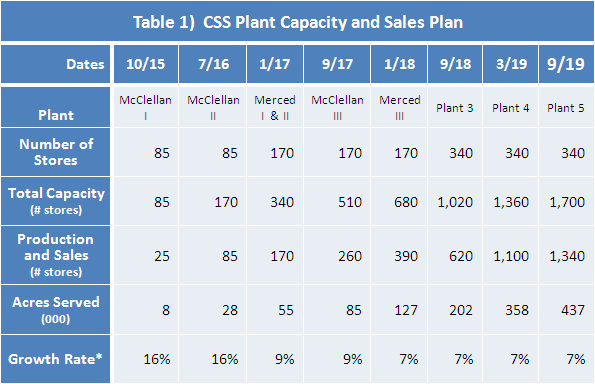Select the 1,700 total capacity value

pos(567,202)
